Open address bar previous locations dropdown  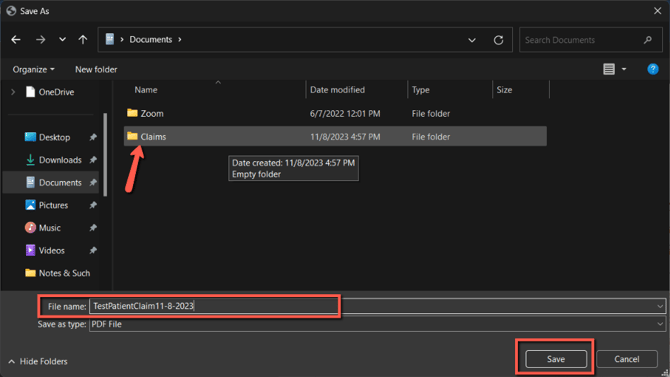472,40
